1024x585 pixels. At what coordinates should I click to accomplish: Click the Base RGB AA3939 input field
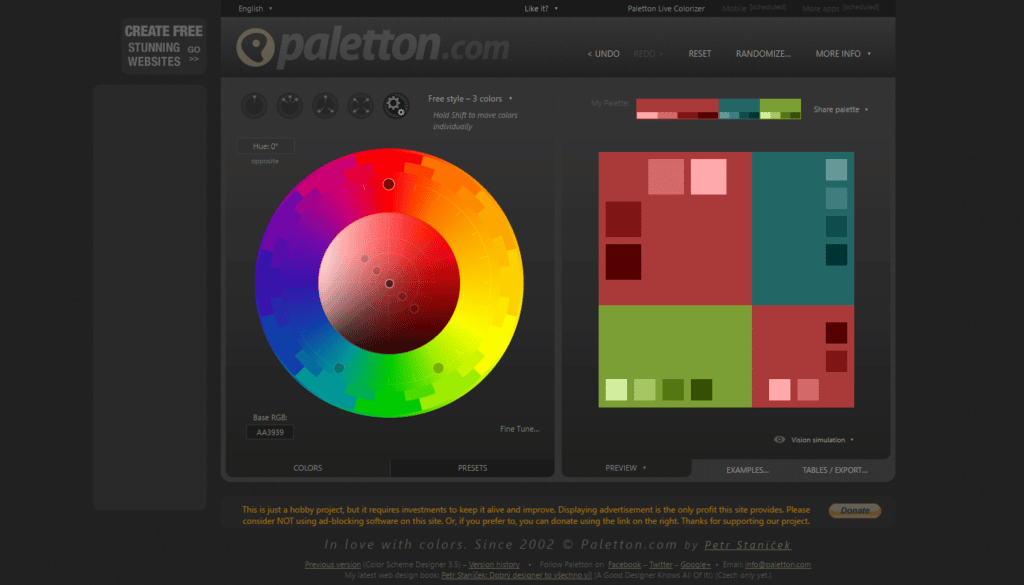coord(270,432)
